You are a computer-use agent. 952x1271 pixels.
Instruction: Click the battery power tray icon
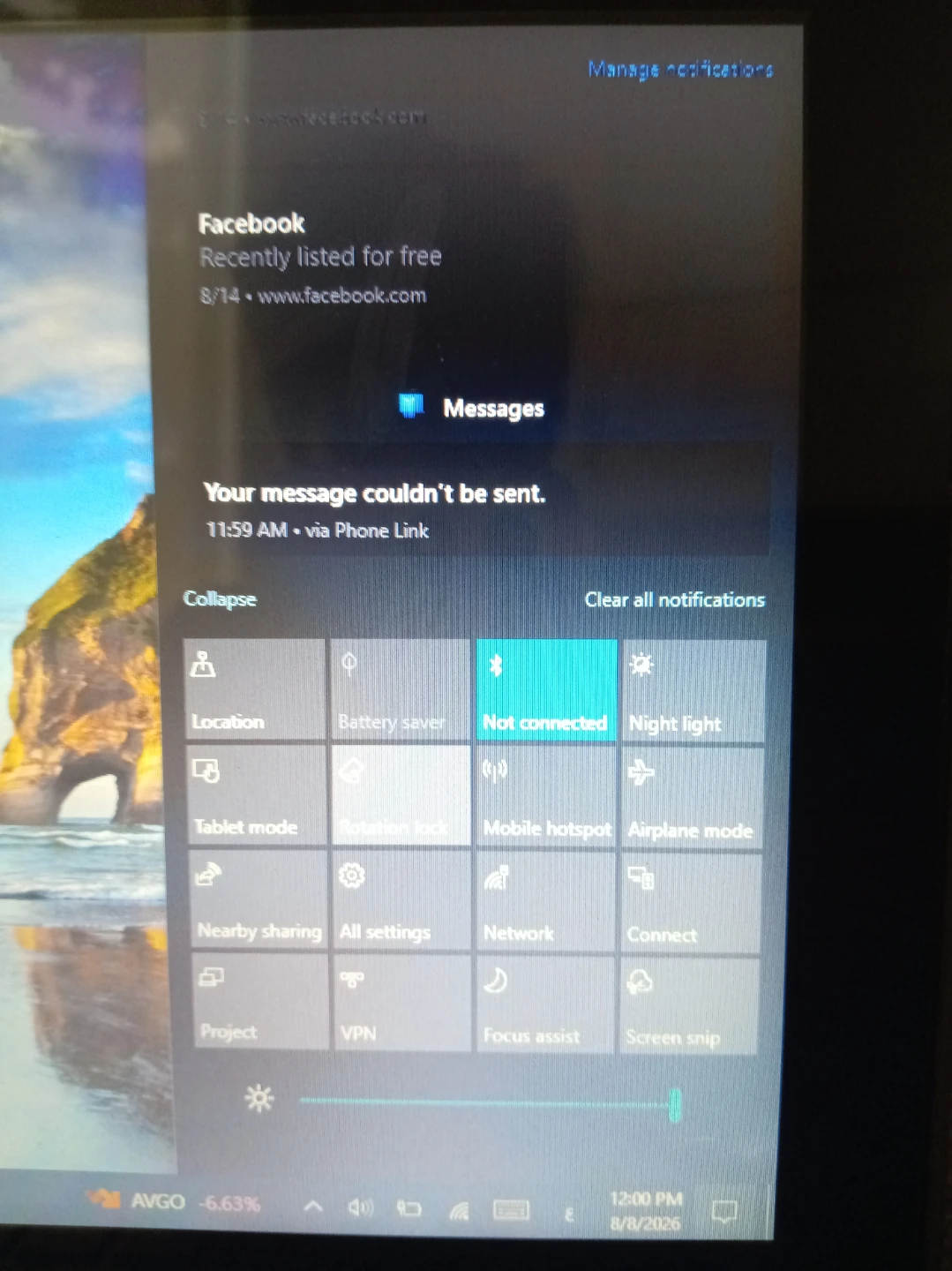click(409, 1208)
